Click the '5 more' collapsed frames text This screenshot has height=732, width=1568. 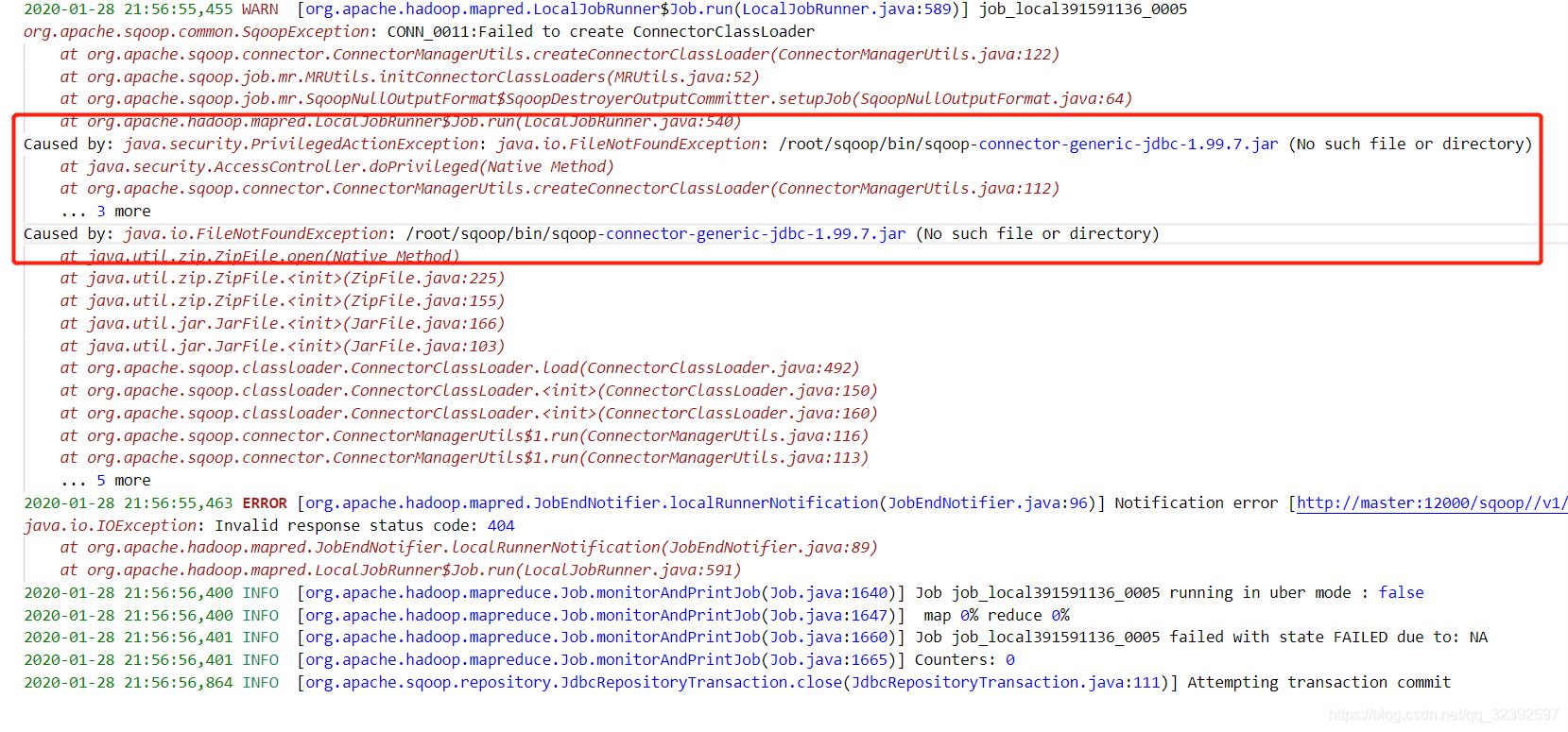click(x=123, y=481)
